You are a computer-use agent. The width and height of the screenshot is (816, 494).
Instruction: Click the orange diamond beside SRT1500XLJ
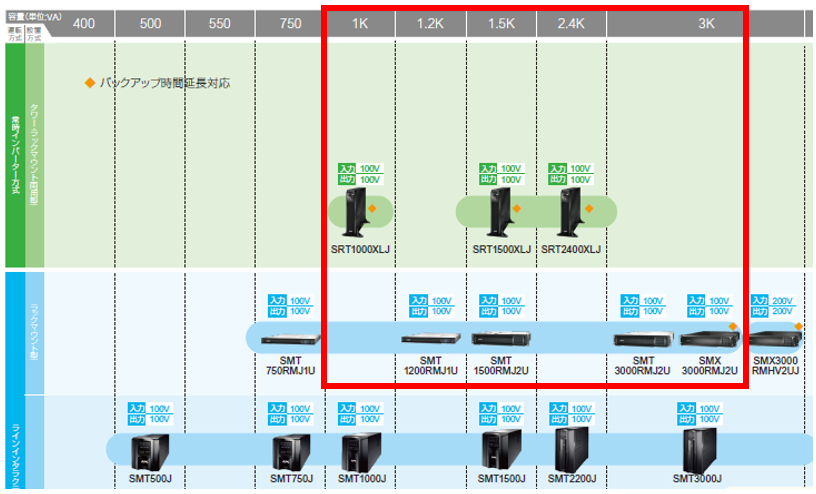517,209
